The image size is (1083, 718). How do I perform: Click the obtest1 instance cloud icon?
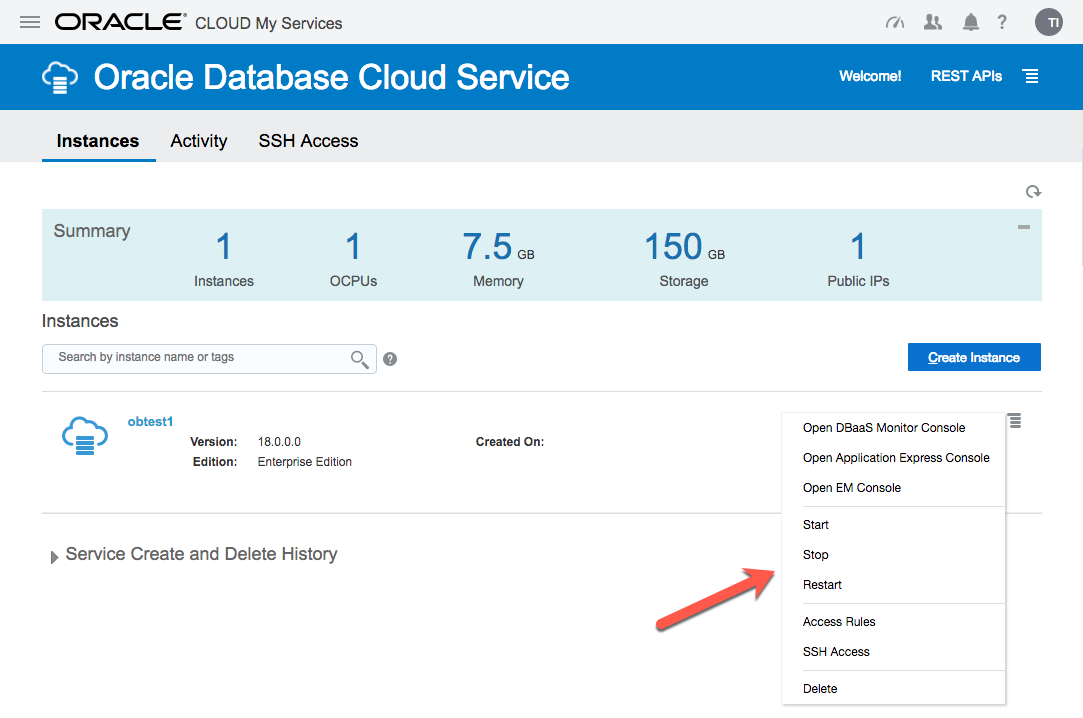85,436
